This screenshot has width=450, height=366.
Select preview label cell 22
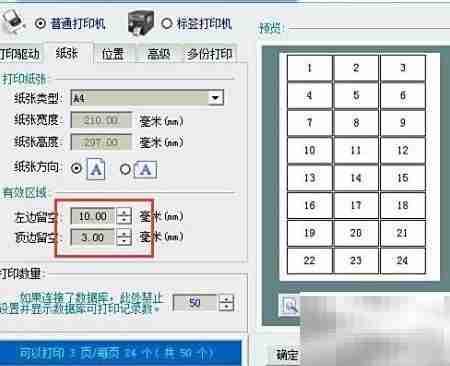(310, 260)
